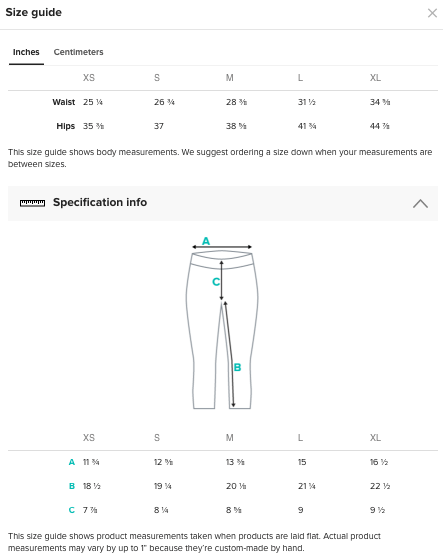Switch to the Centimeters tab
Viewport: 443px width, 558px height.
78,52
